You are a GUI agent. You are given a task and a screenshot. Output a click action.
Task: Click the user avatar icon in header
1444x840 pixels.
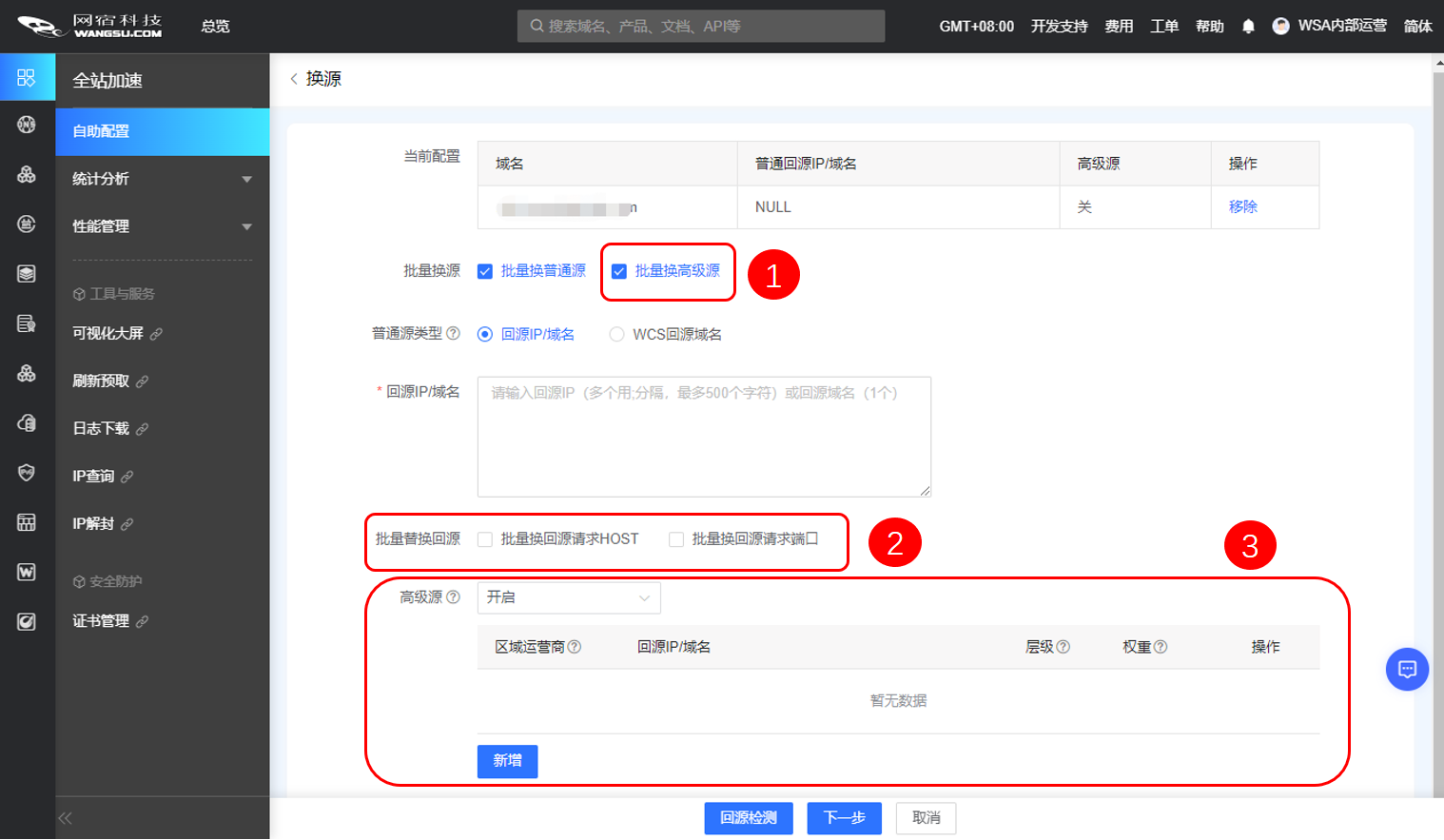tap(1281, 27)
